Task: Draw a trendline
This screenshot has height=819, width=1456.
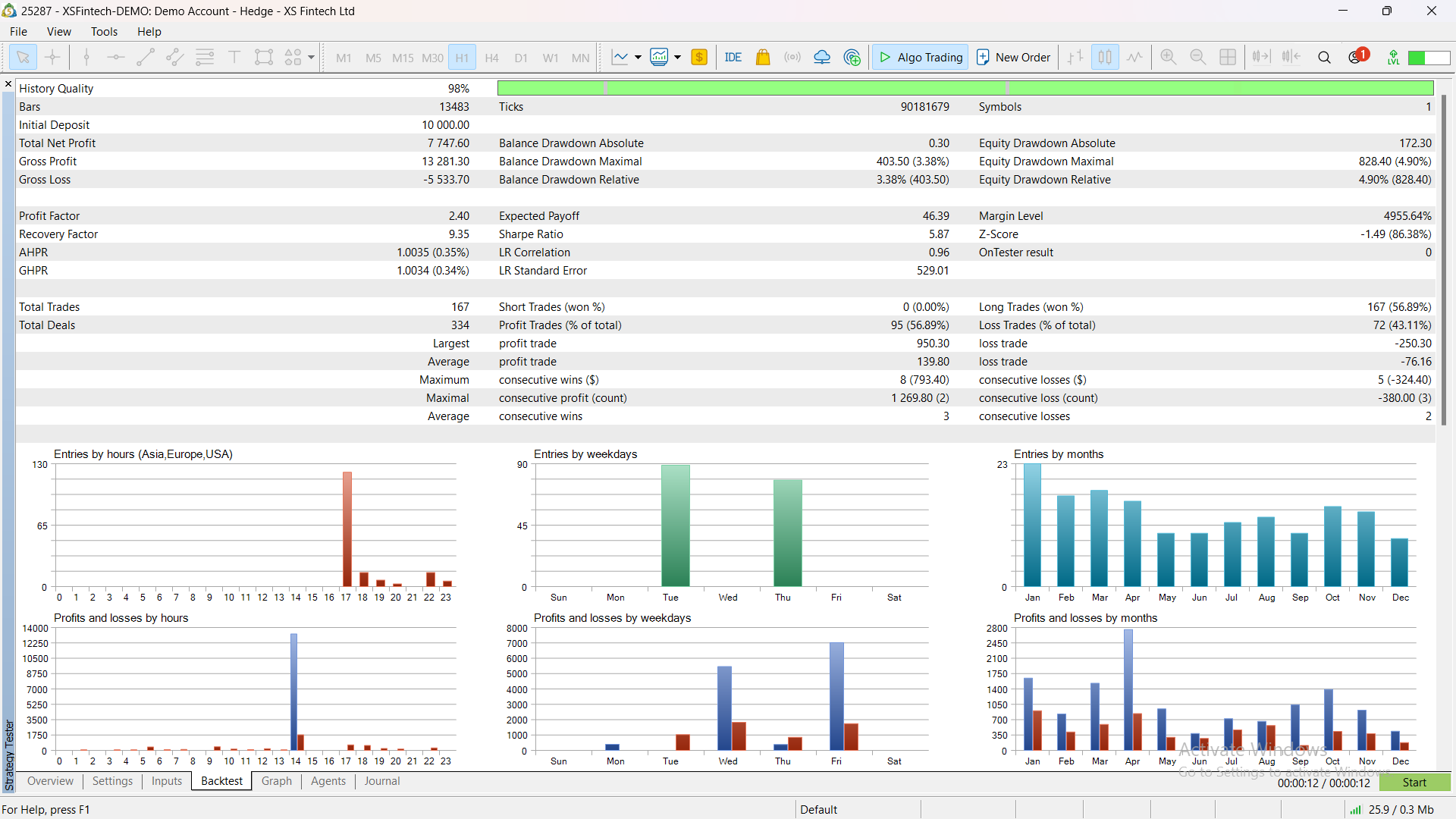Action: click(x=146, y=57)
